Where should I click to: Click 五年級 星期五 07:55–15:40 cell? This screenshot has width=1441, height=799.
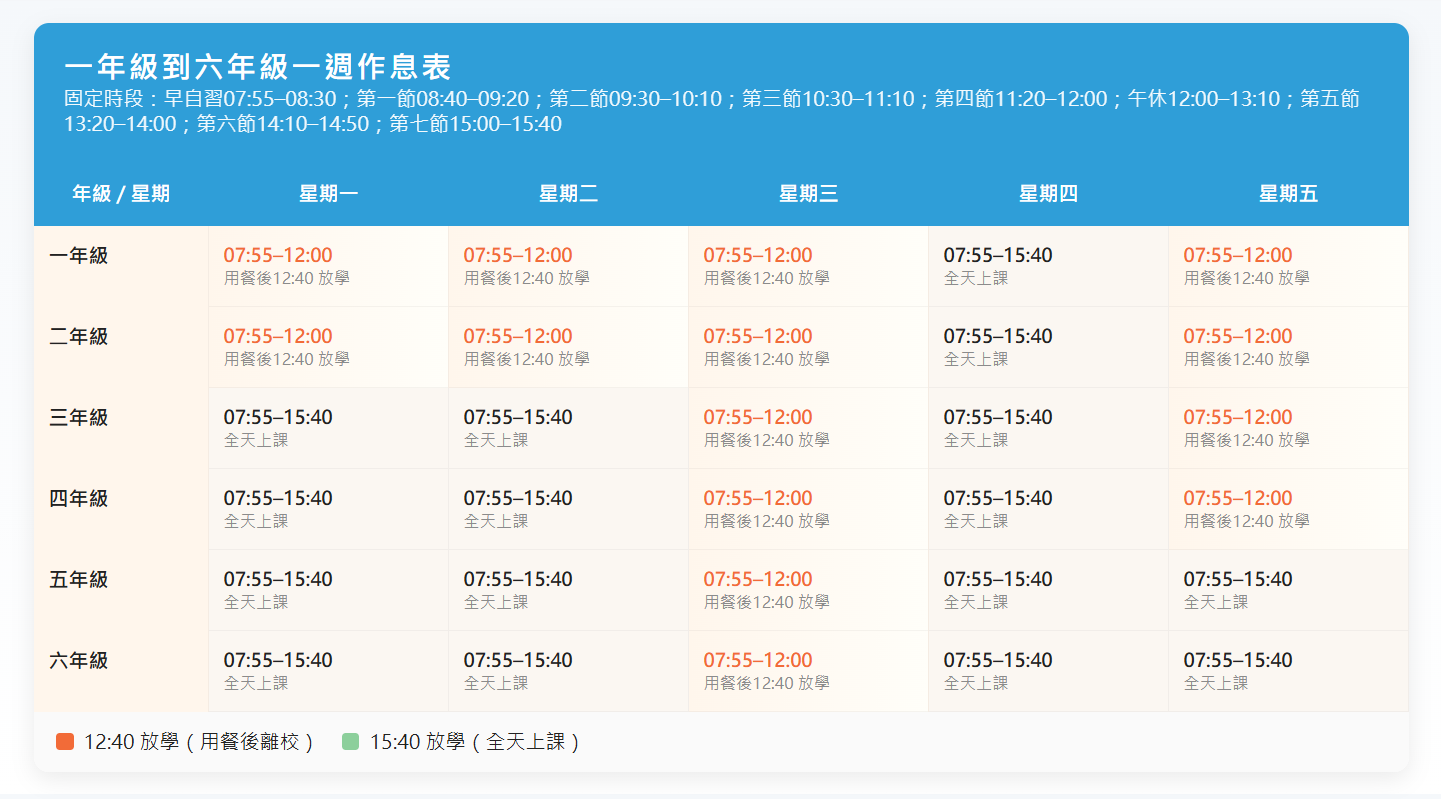[x=1288, y=590]
